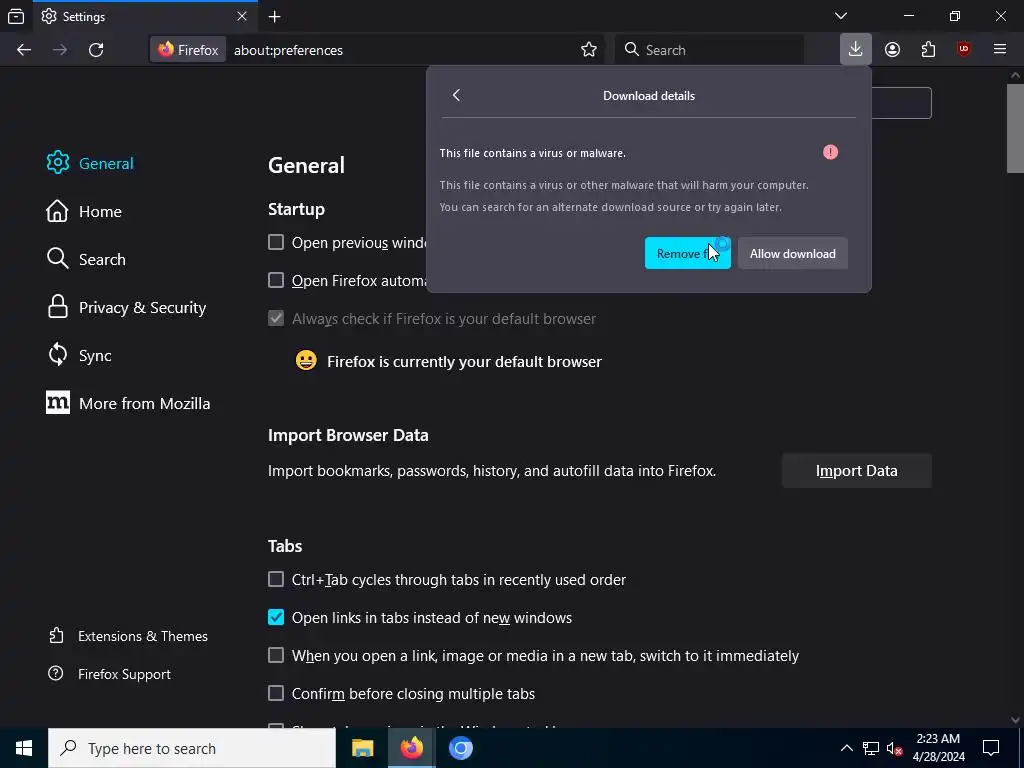Open File Explorer from the taskbar

(362, 748)
